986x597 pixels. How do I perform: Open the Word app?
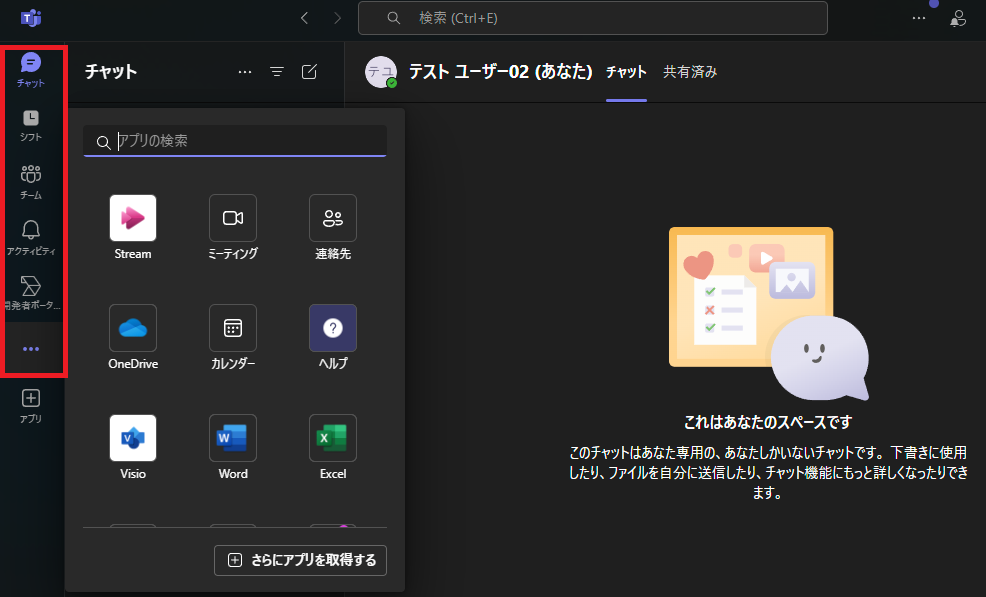coord(233,448)
